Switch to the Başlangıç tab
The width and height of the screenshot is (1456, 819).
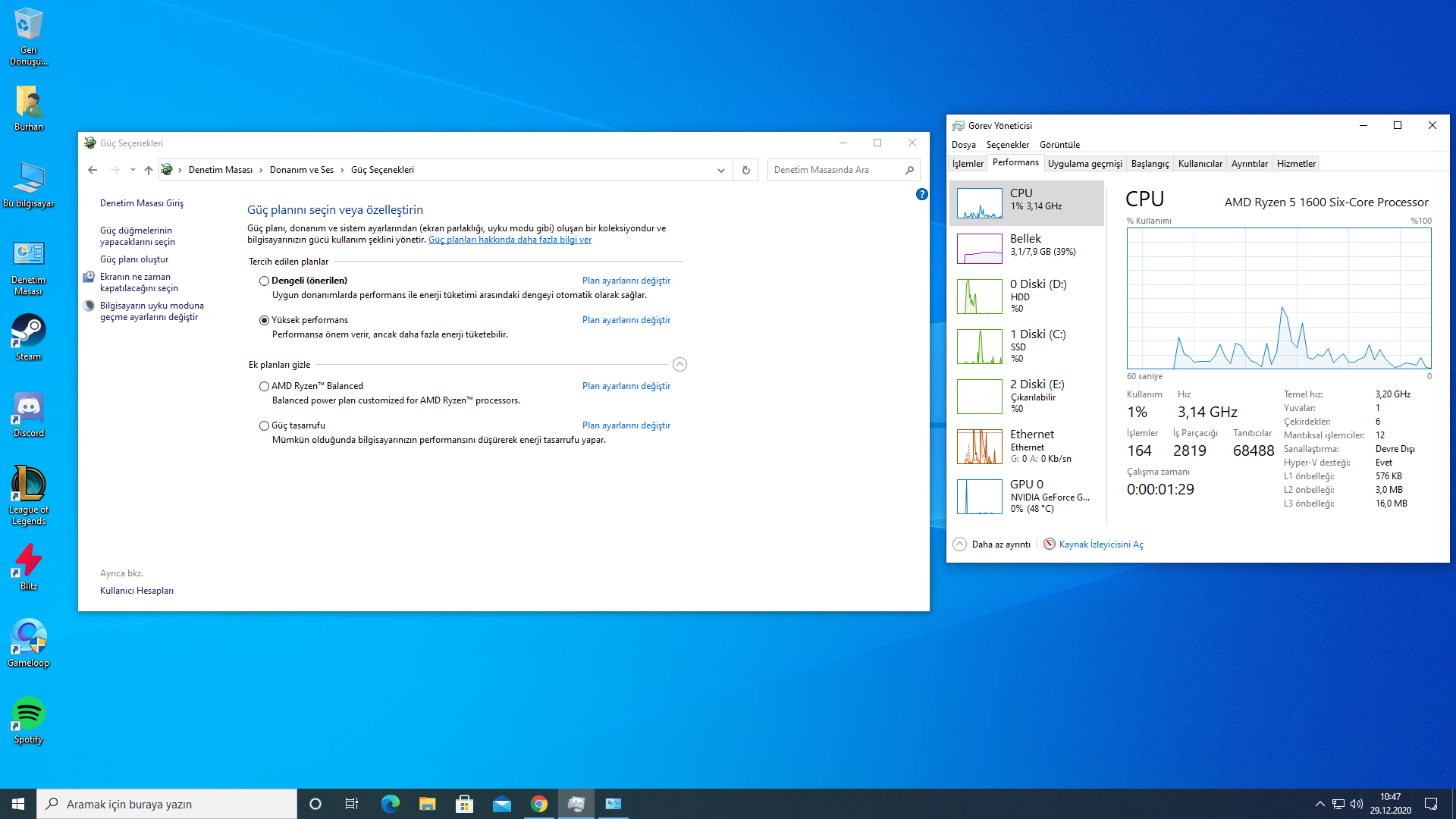click(1150, 164)
